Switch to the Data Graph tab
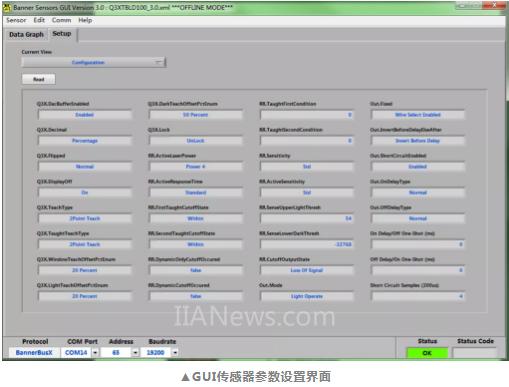 click(x=26, y=35)
